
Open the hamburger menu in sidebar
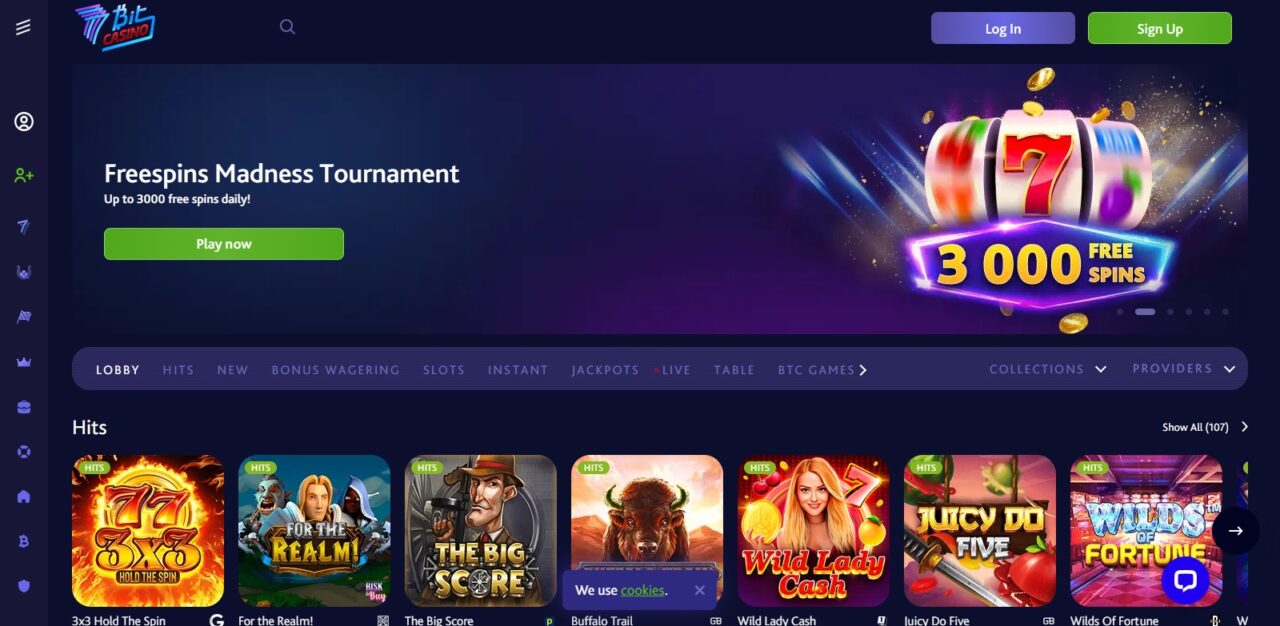(23, 27)
